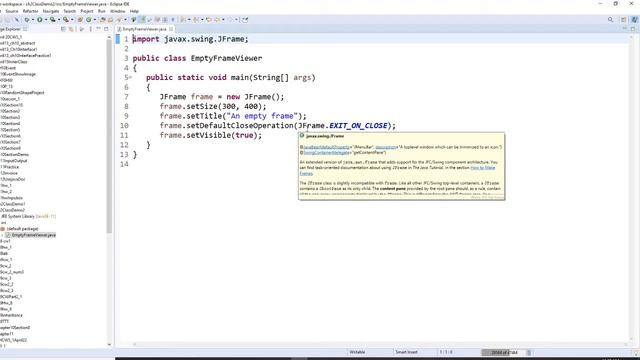Click the Writable status bar entry
The height and width of the screenshot is (360, 640).
[x=357, y=352]
